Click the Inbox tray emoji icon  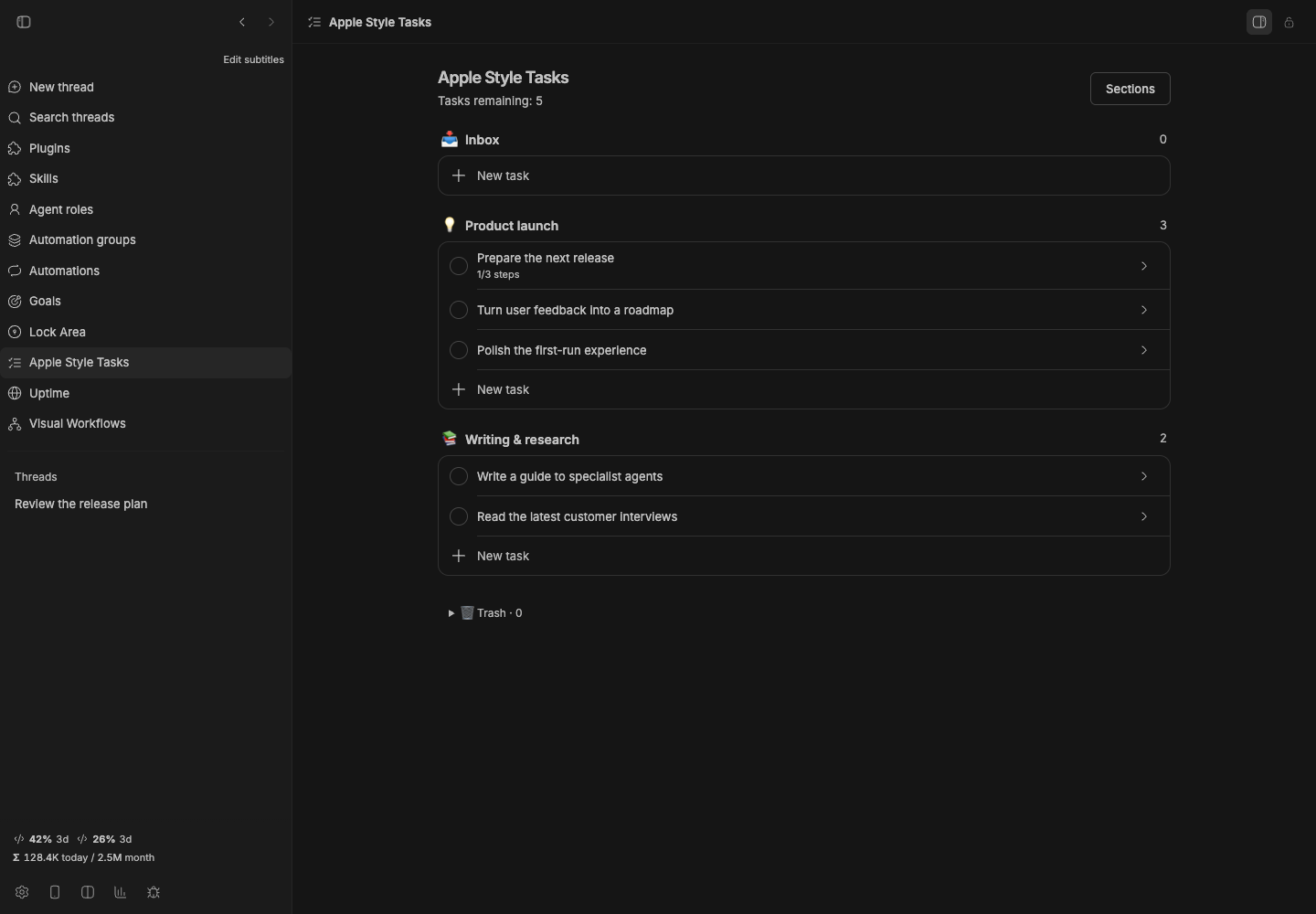pos(450,139)
